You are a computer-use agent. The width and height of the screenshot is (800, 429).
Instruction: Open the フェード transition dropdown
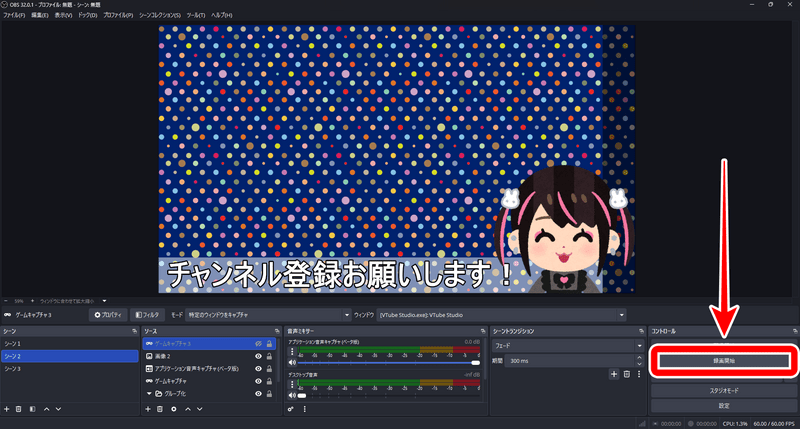[x=567, y=345]
